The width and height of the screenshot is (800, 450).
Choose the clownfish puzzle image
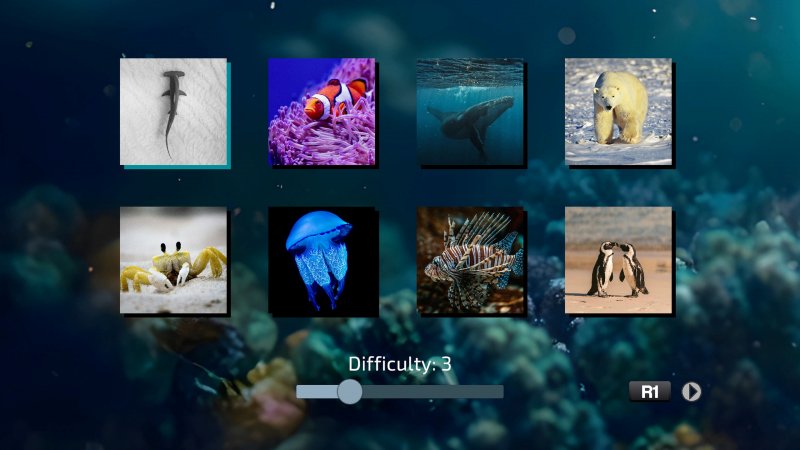(x=321, y=111)
